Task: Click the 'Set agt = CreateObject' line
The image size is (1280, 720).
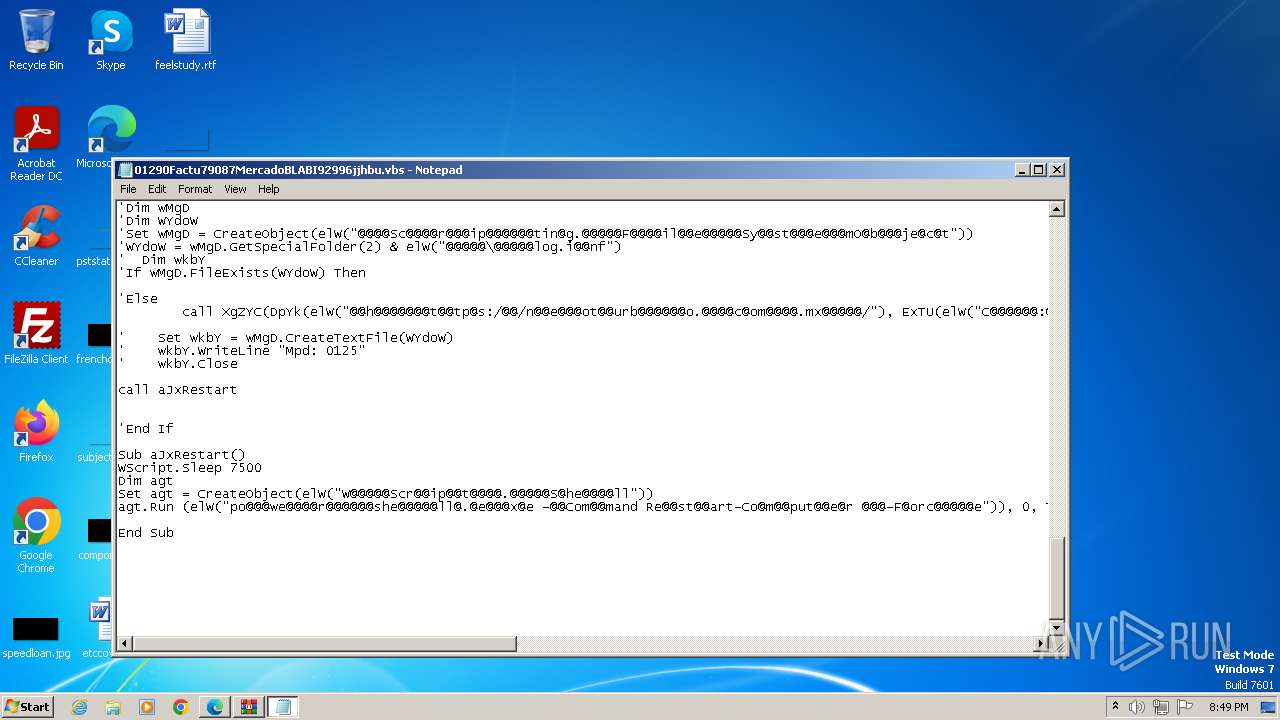Action: point(386,494)
